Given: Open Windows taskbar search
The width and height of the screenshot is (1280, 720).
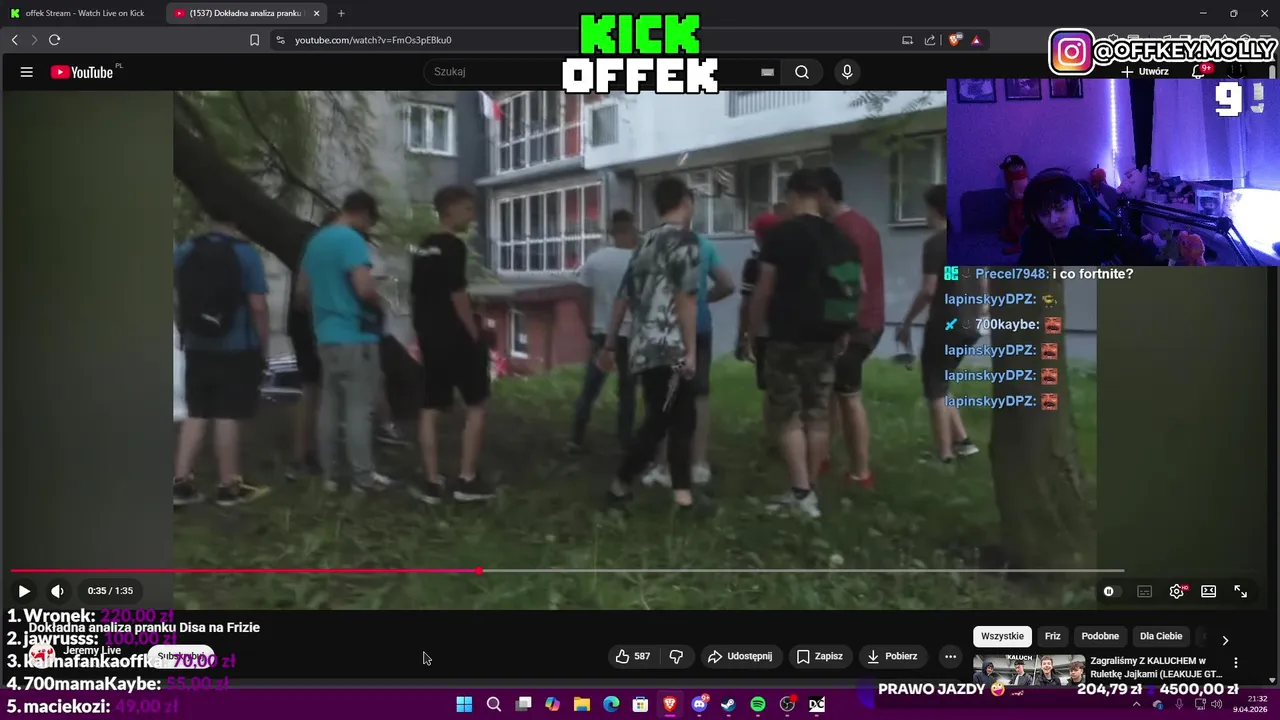Looking at the screenshot, I should coord(494,705).
